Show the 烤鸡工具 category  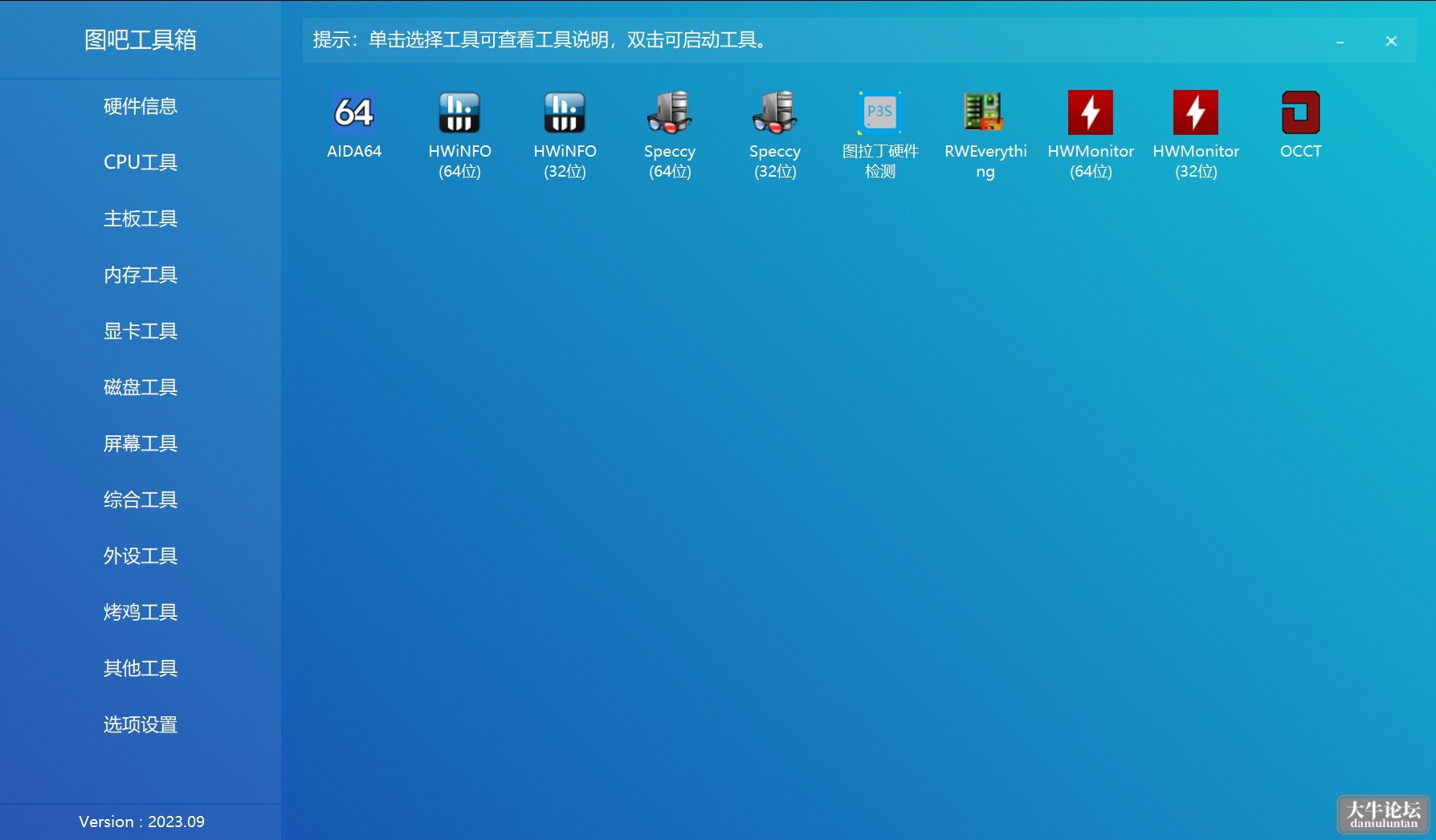click(141, 612)
